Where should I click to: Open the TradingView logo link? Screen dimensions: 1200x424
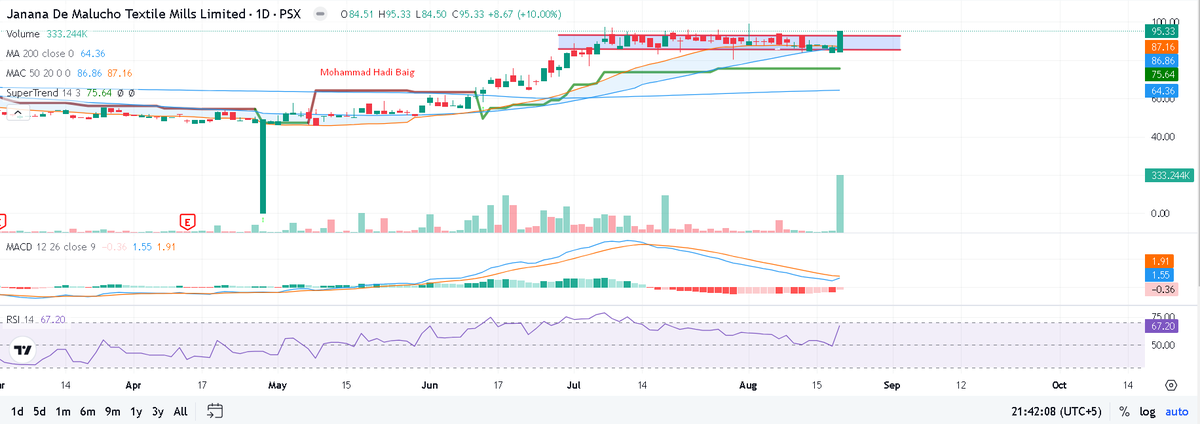[x=23, y=350]
